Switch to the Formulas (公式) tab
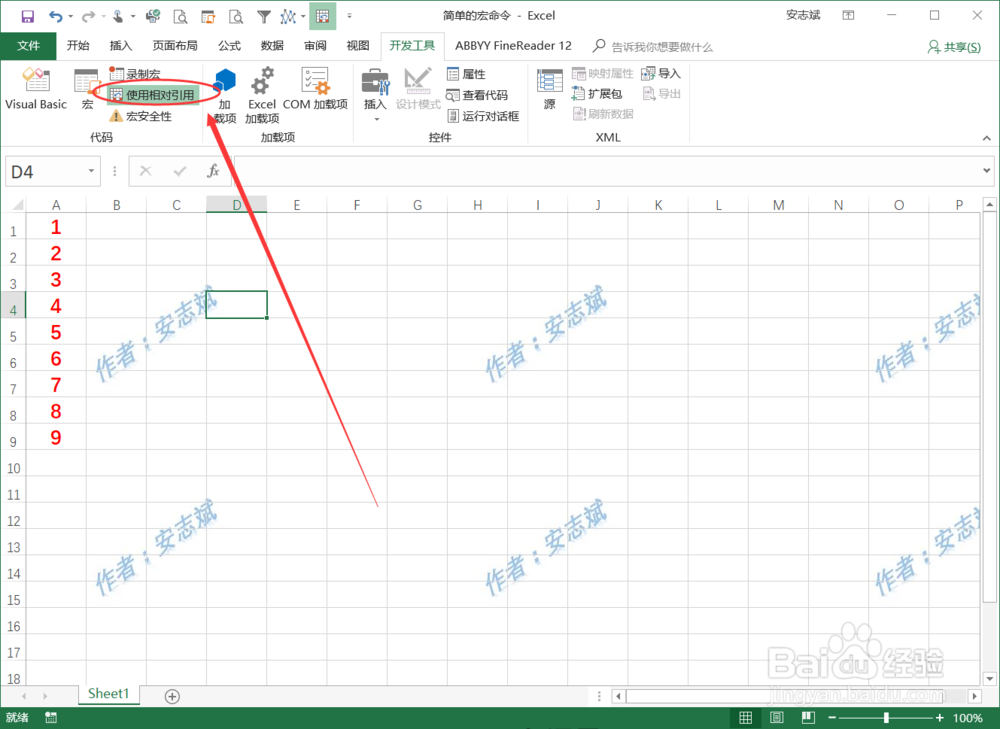The height and width of the screenshot is (729, 1000). pyautogui.click(x=229, y=46)
